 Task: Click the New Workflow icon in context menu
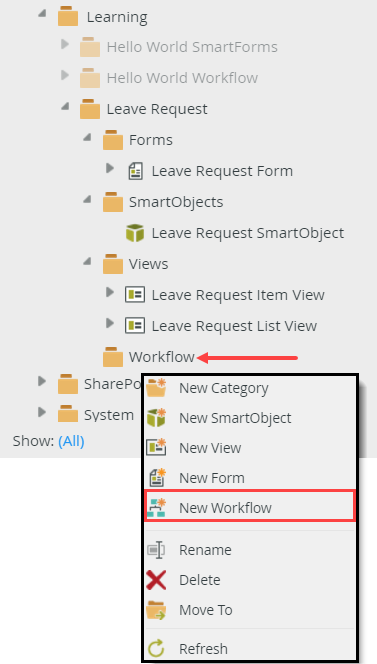tap(156, 507)
